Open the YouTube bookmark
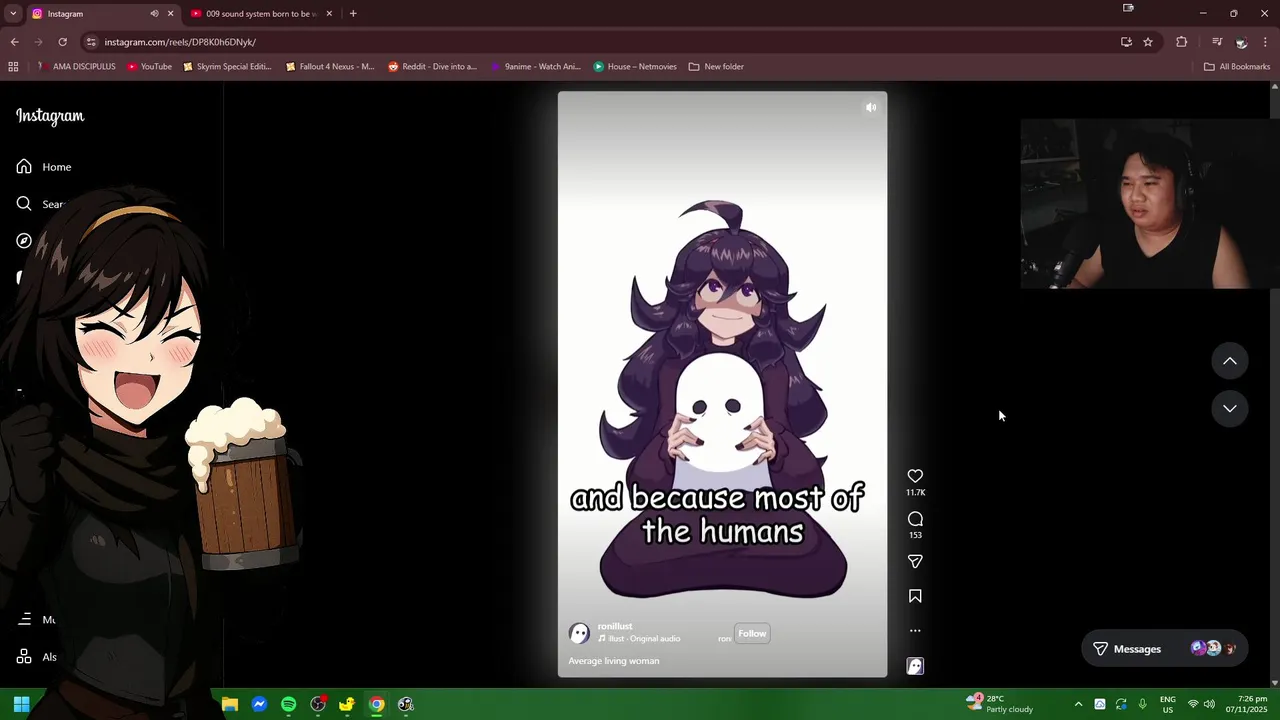 click(x=150, y=67)
